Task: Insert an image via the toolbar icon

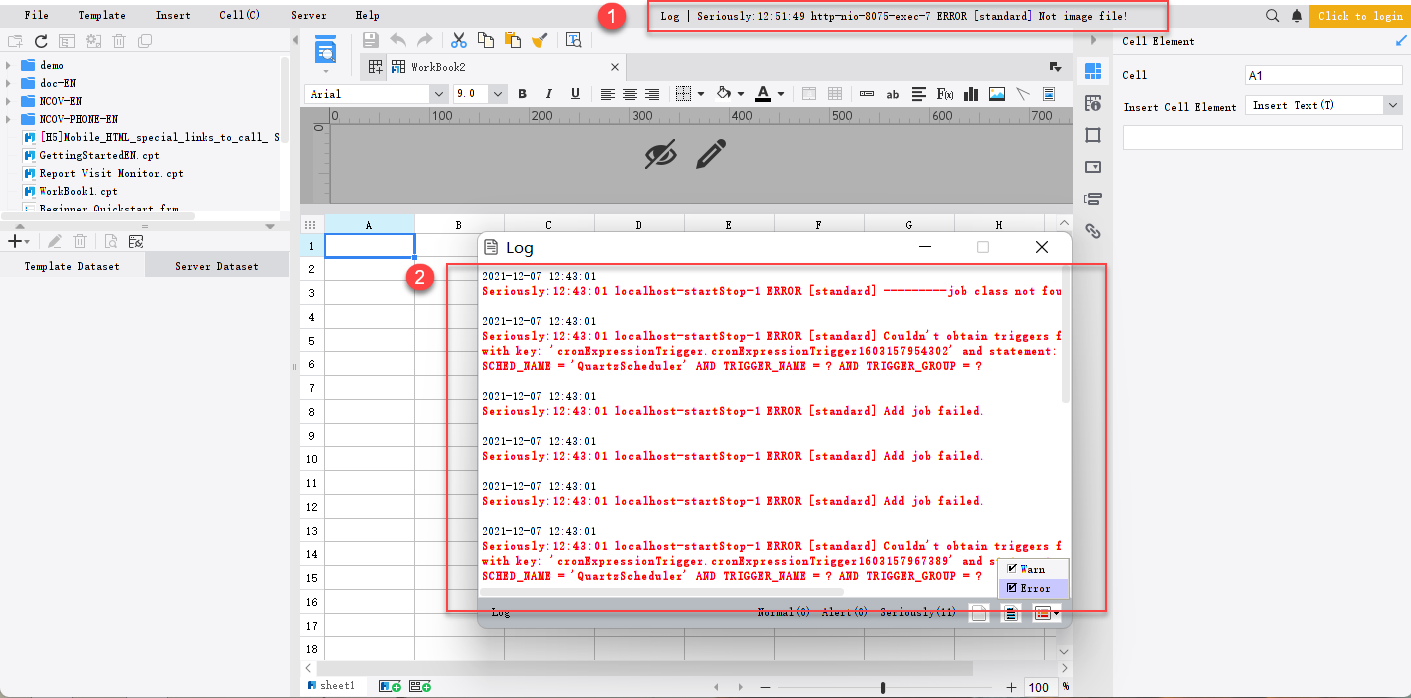Action: pos(996,93)
